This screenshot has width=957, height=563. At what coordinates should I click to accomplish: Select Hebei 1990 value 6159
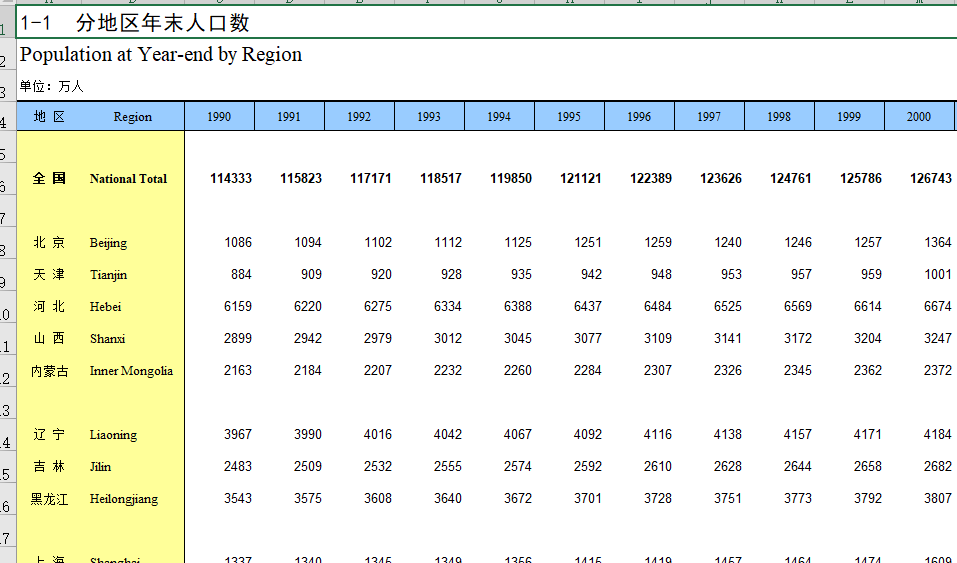[238, 306]
